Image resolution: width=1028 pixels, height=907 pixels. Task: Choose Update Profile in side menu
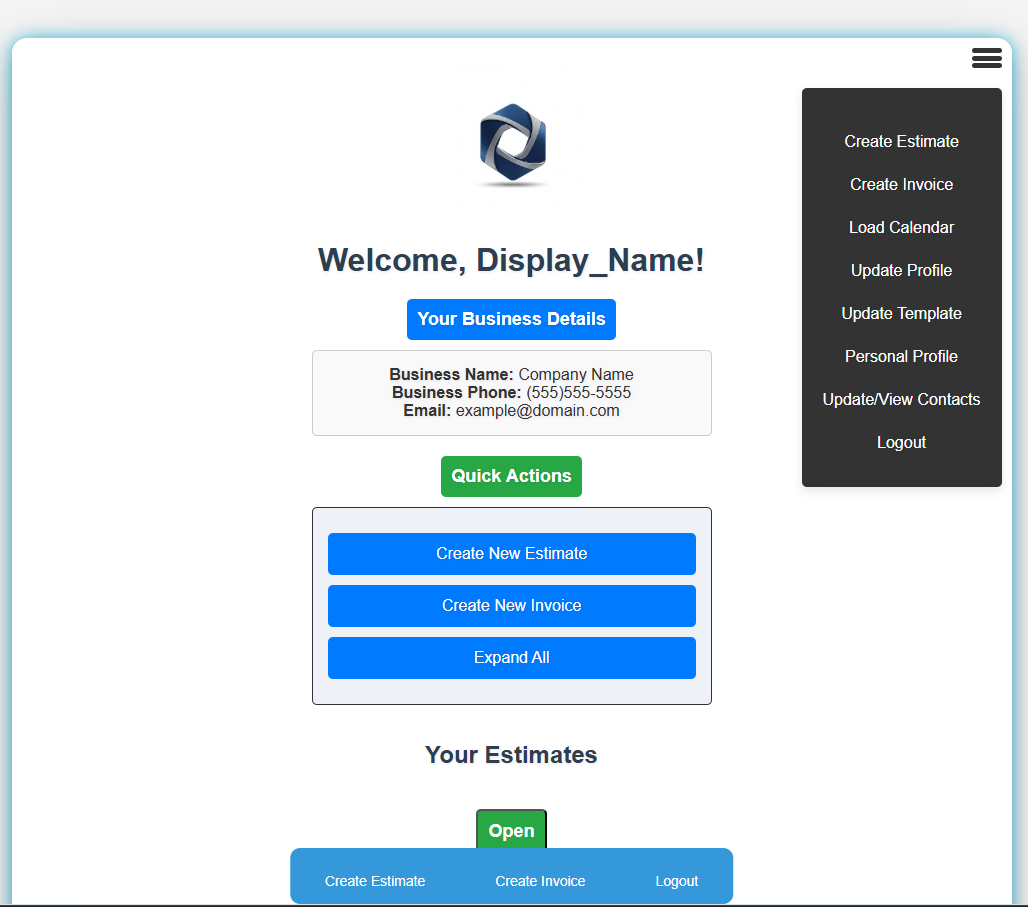[x=901, y=270]
